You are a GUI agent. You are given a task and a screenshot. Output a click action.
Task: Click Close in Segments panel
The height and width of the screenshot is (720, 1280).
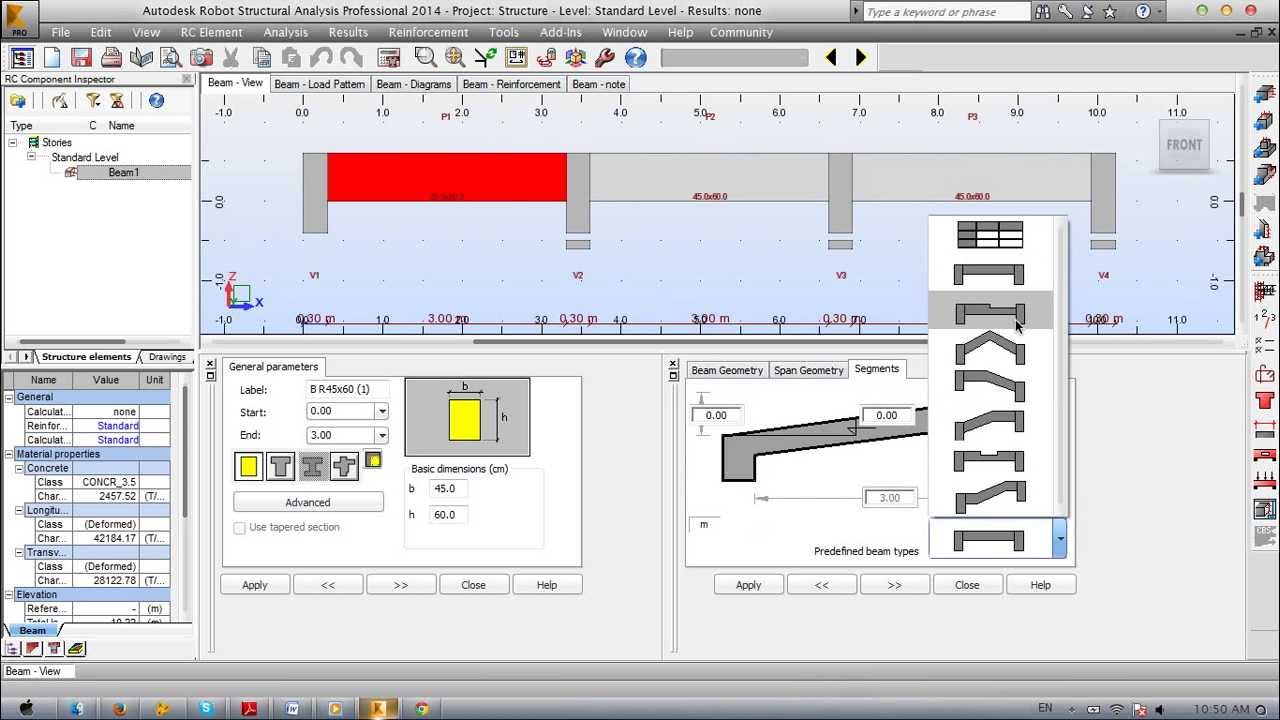(967, 585)
